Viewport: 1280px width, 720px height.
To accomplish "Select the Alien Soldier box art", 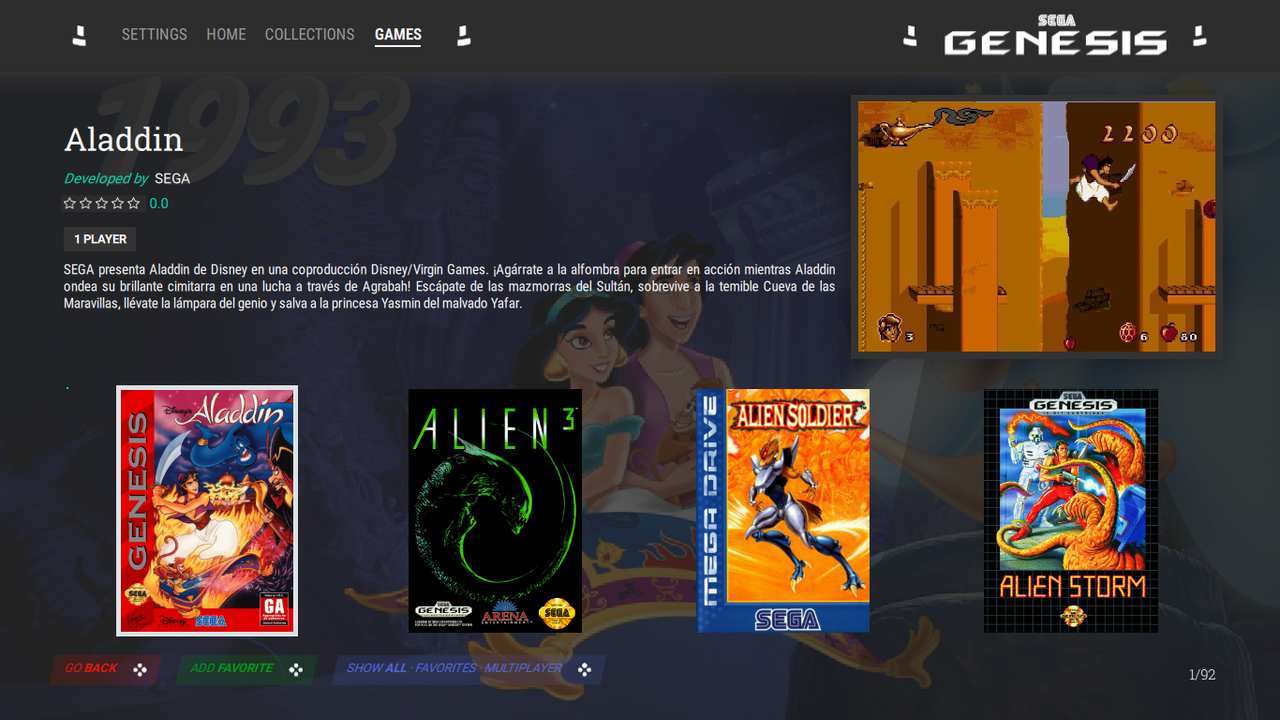I will (x=783, y=510).
